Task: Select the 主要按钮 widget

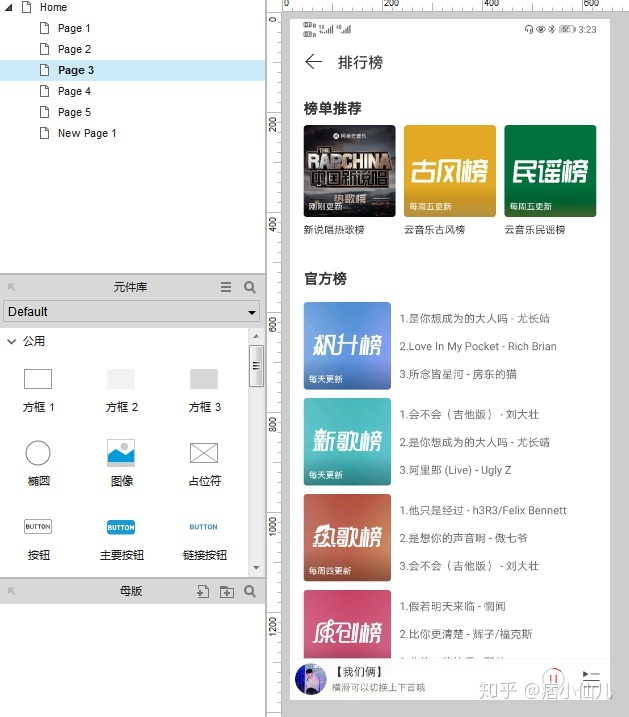Action: point(121,539)
